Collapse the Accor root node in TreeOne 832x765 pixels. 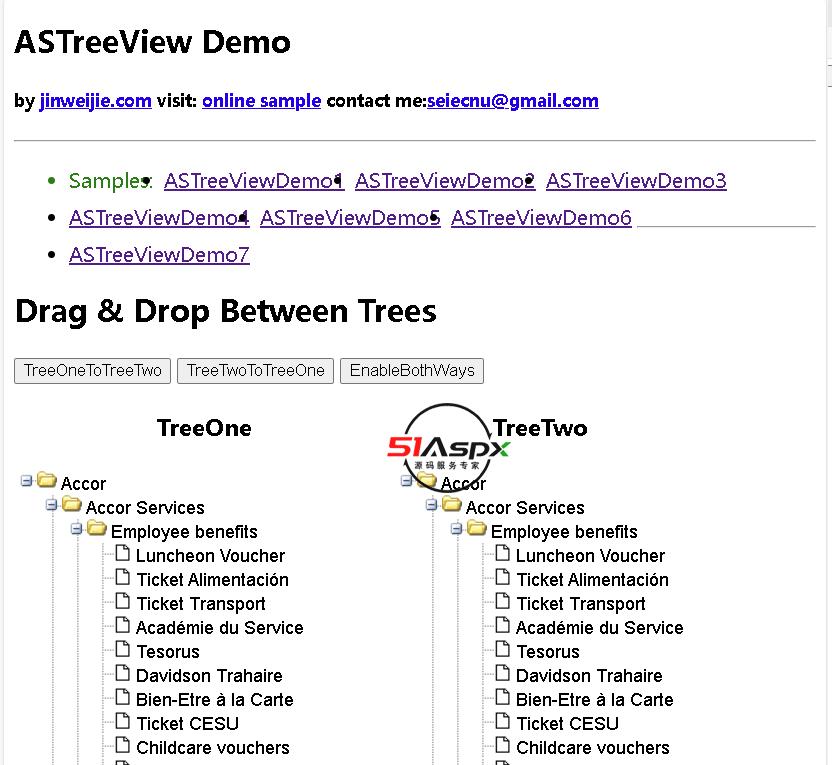point(26,481)
